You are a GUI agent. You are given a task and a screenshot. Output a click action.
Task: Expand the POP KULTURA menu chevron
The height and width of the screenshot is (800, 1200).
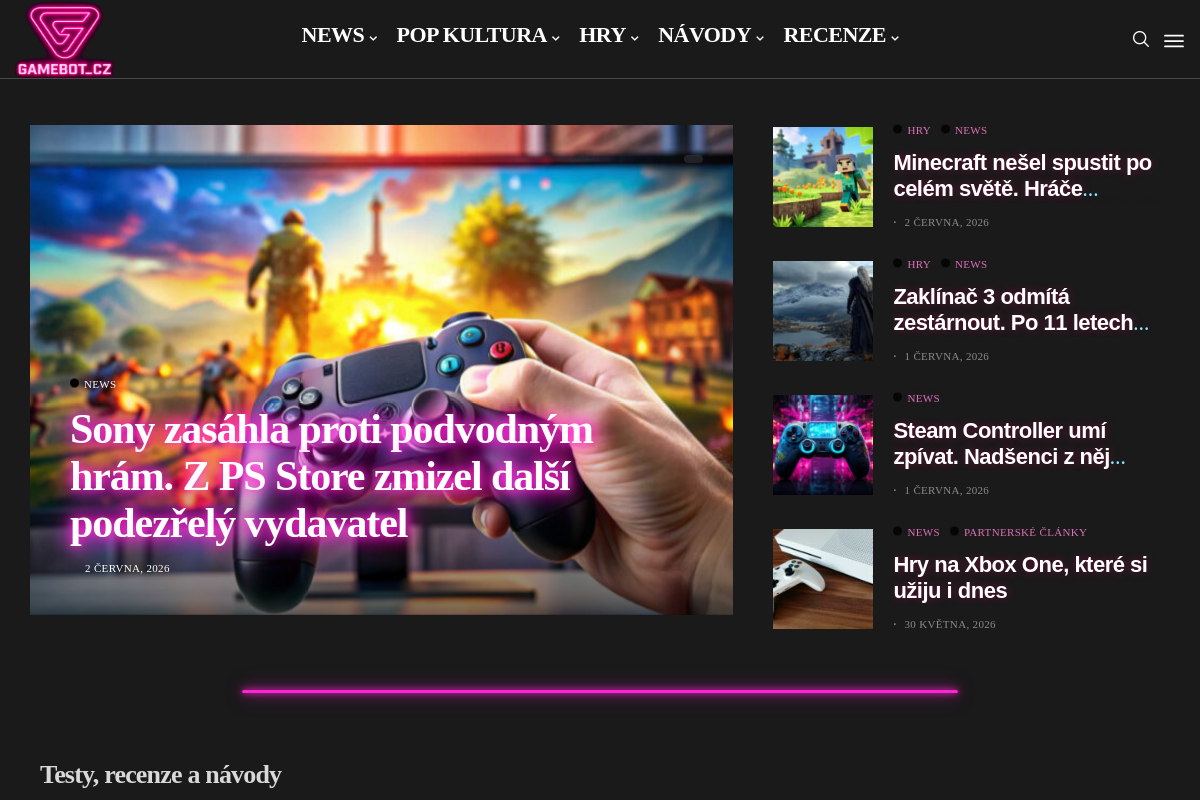(556, 37)
